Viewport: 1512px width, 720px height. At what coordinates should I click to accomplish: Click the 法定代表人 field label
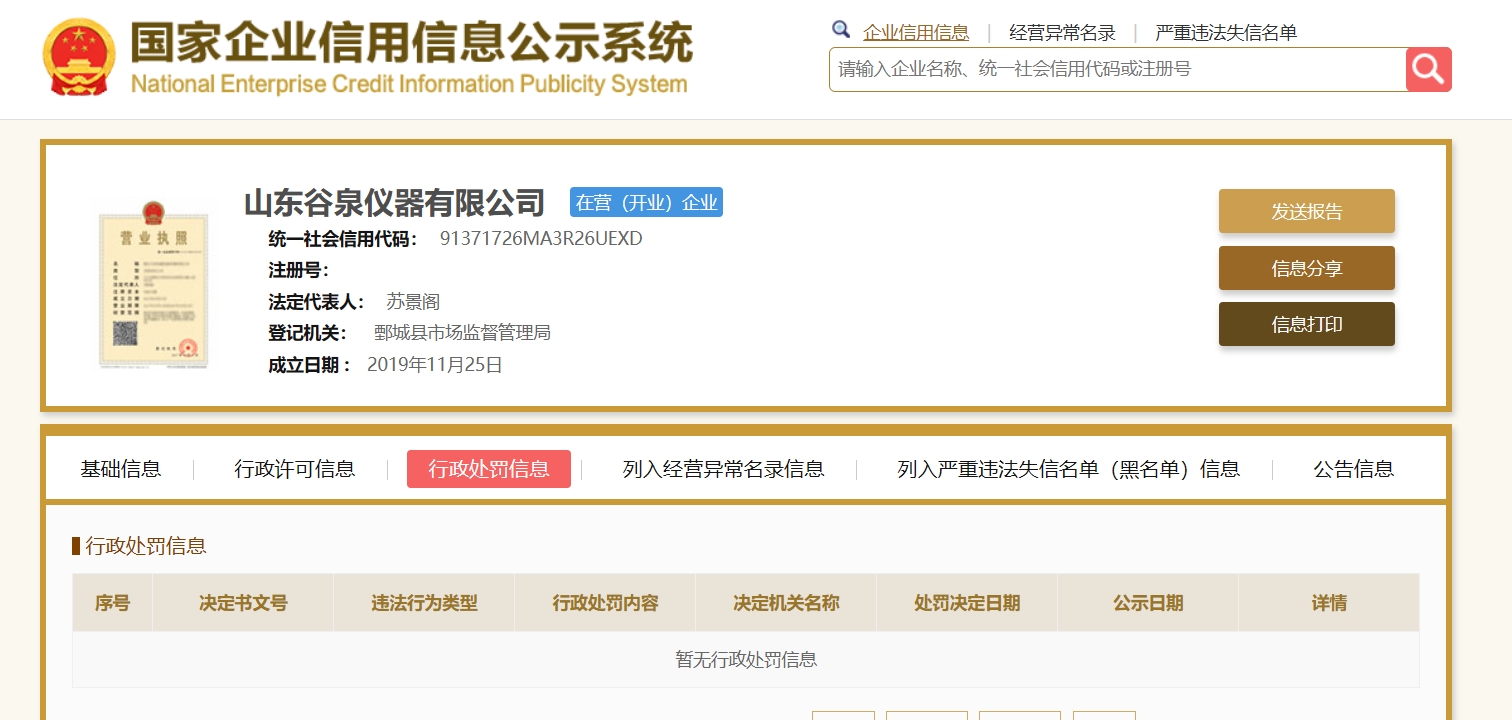[x=317, y=302]
